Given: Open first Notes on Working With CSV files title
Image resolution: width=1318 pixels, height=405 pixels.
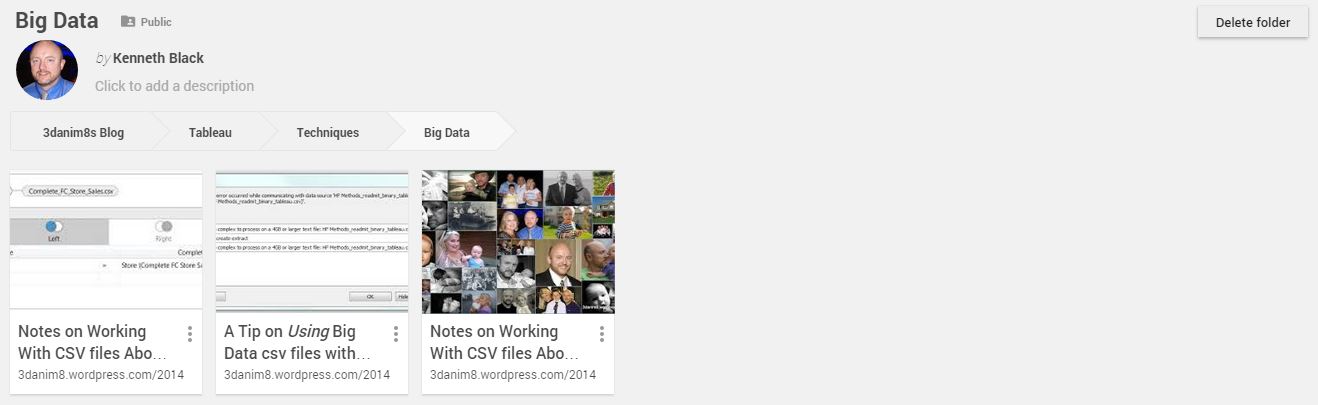Looking at the screenshot, I should 93,342.
